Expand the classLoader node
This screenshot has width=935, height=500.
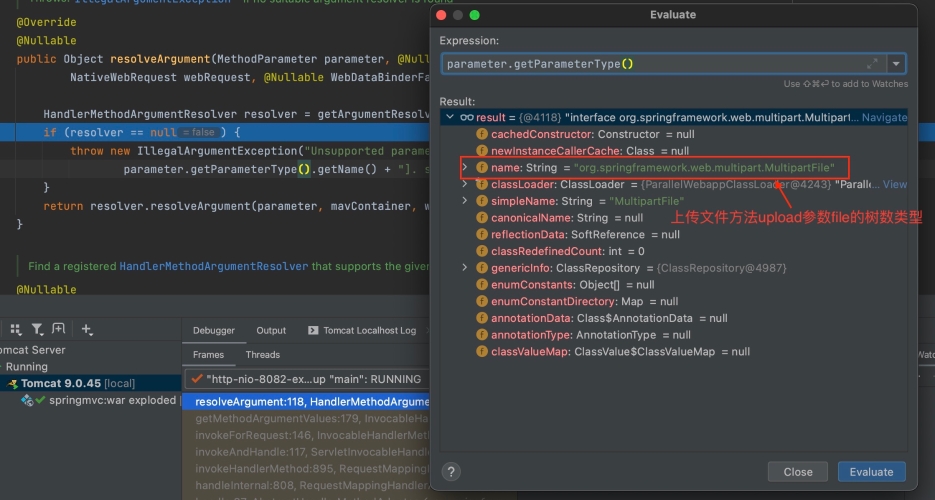[464, 185]
